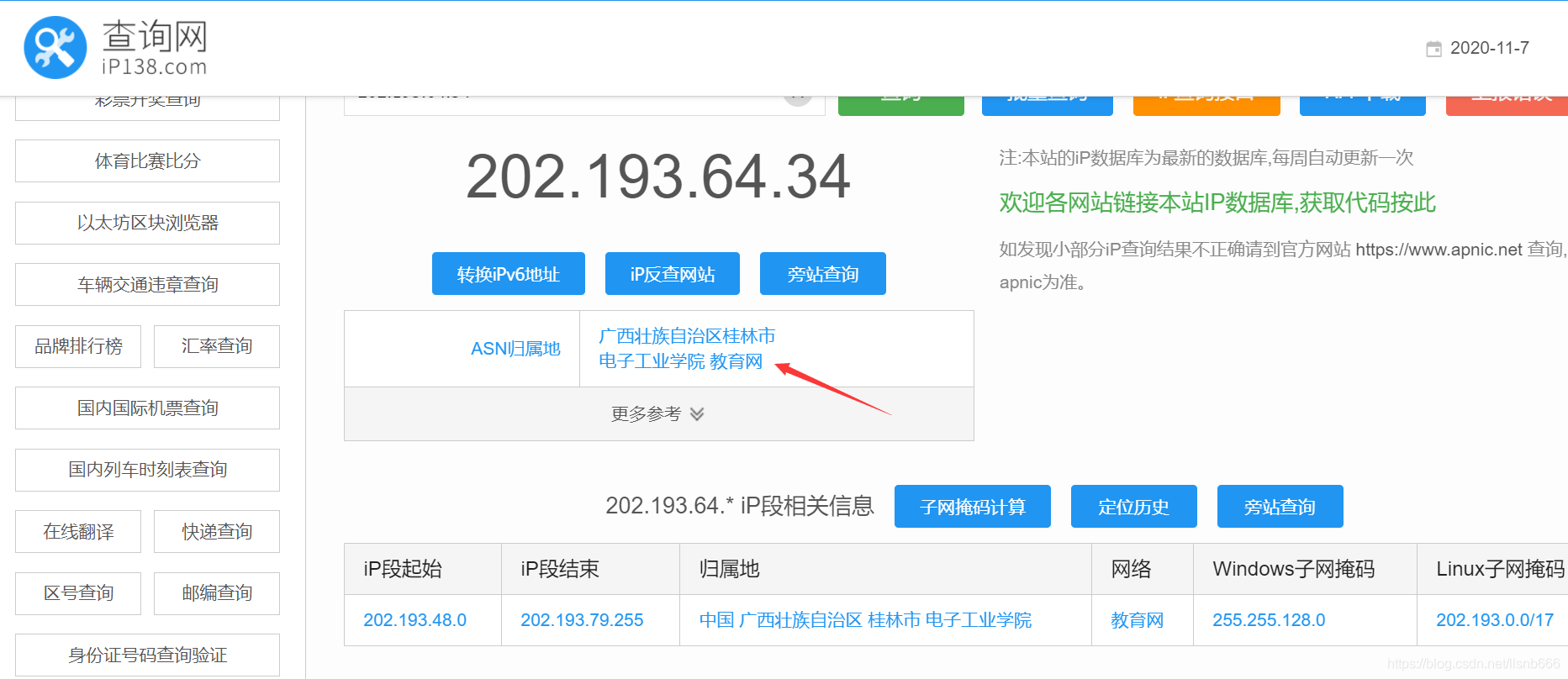Click the iP反查网站 button
1568x679 pixels.
673,274
